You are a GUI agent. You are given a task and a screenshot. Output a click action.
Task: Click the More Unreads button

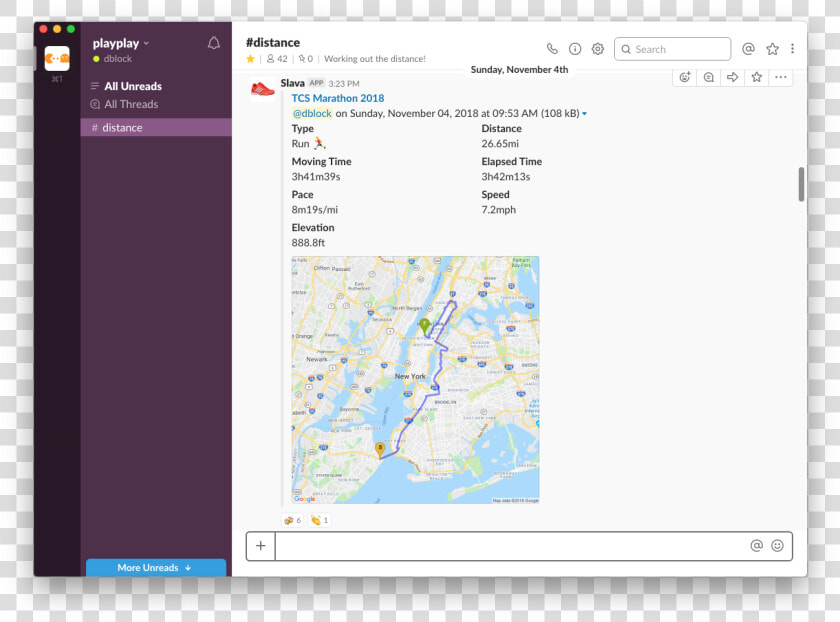[156, 567]
